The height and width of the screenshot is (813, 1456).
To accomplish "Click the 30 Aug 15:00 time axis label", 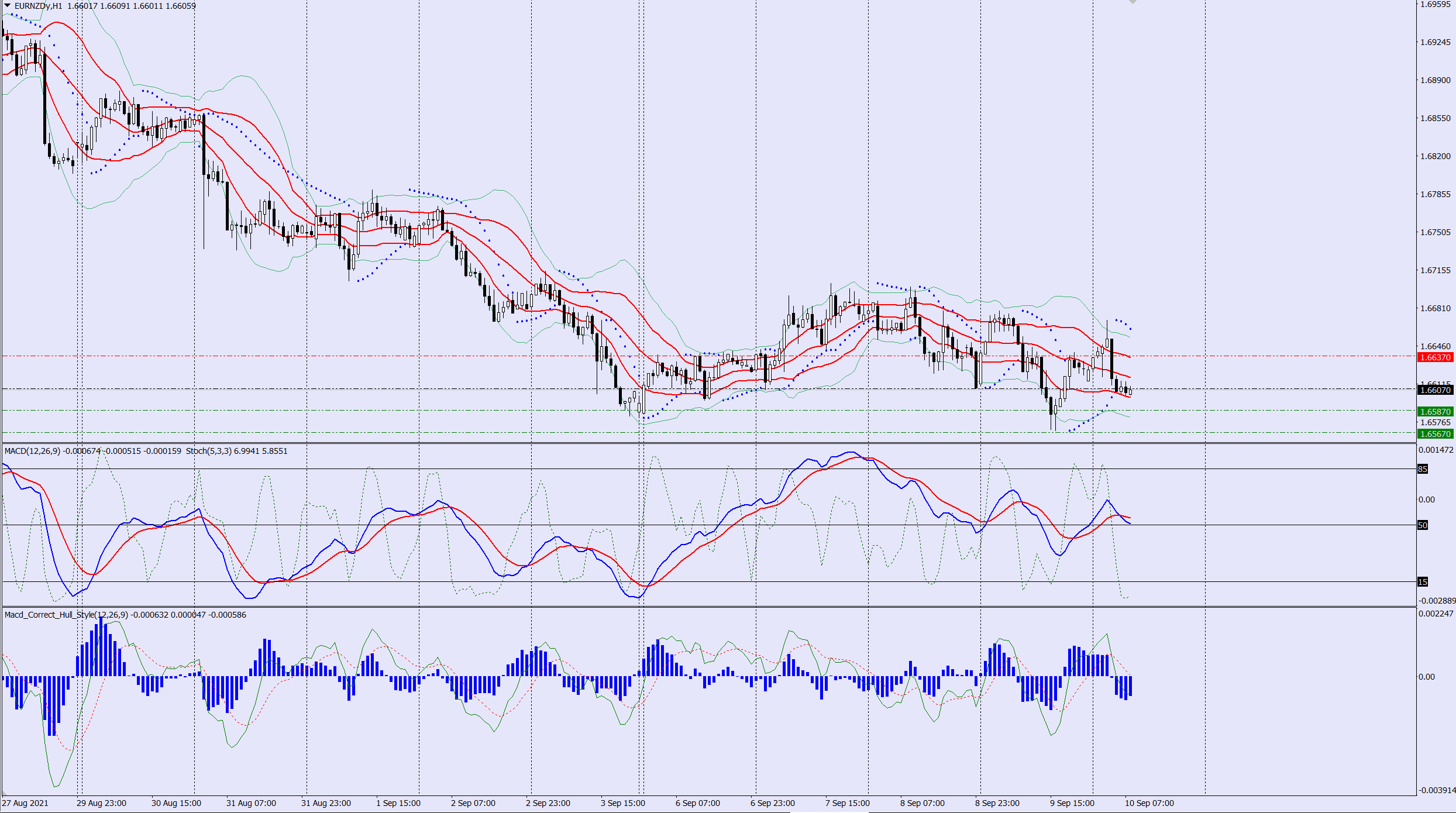I will pyautogui.click(x=176, y=803).
